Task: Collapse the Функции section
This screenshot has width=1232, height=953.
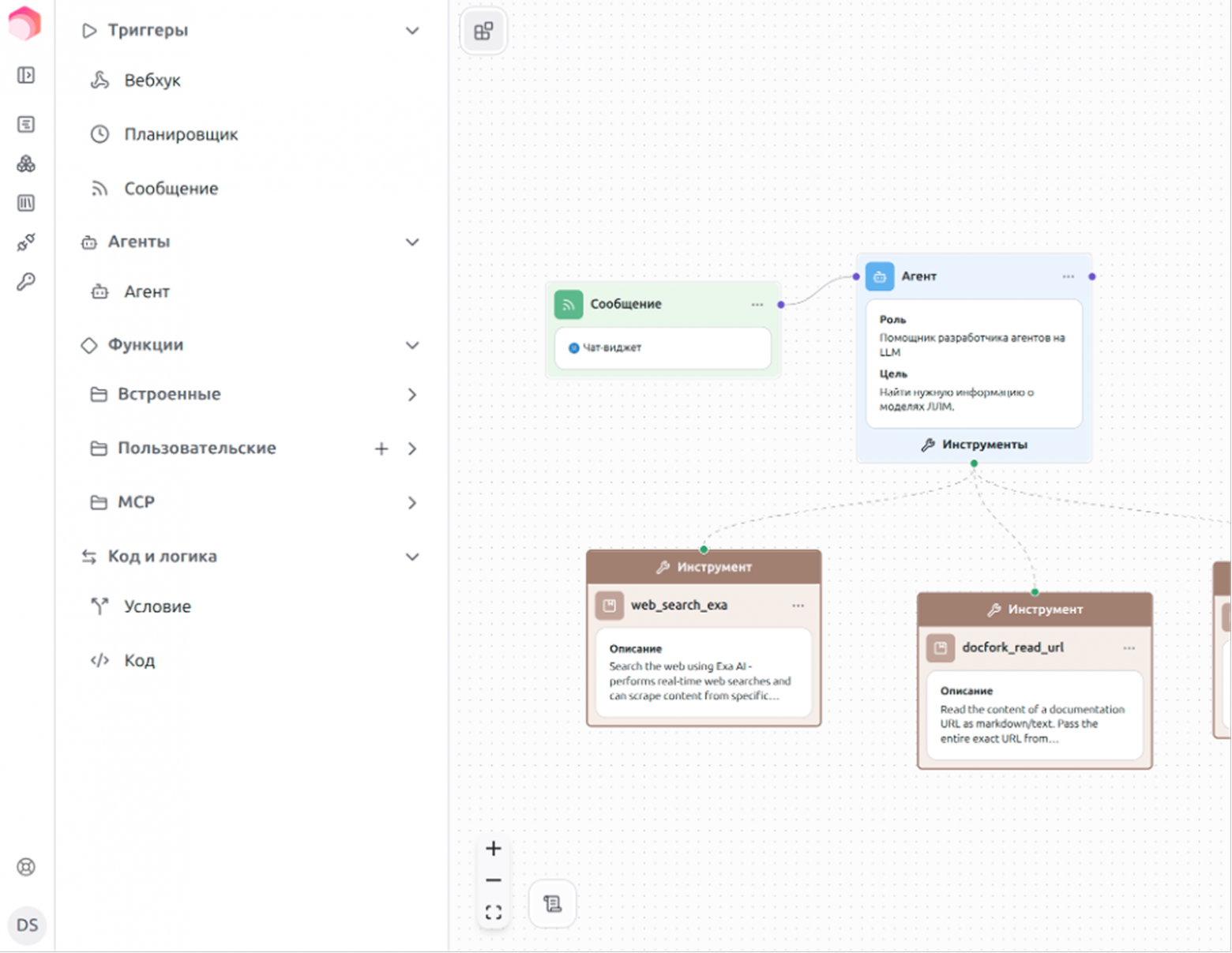Action: pos(412,345)
